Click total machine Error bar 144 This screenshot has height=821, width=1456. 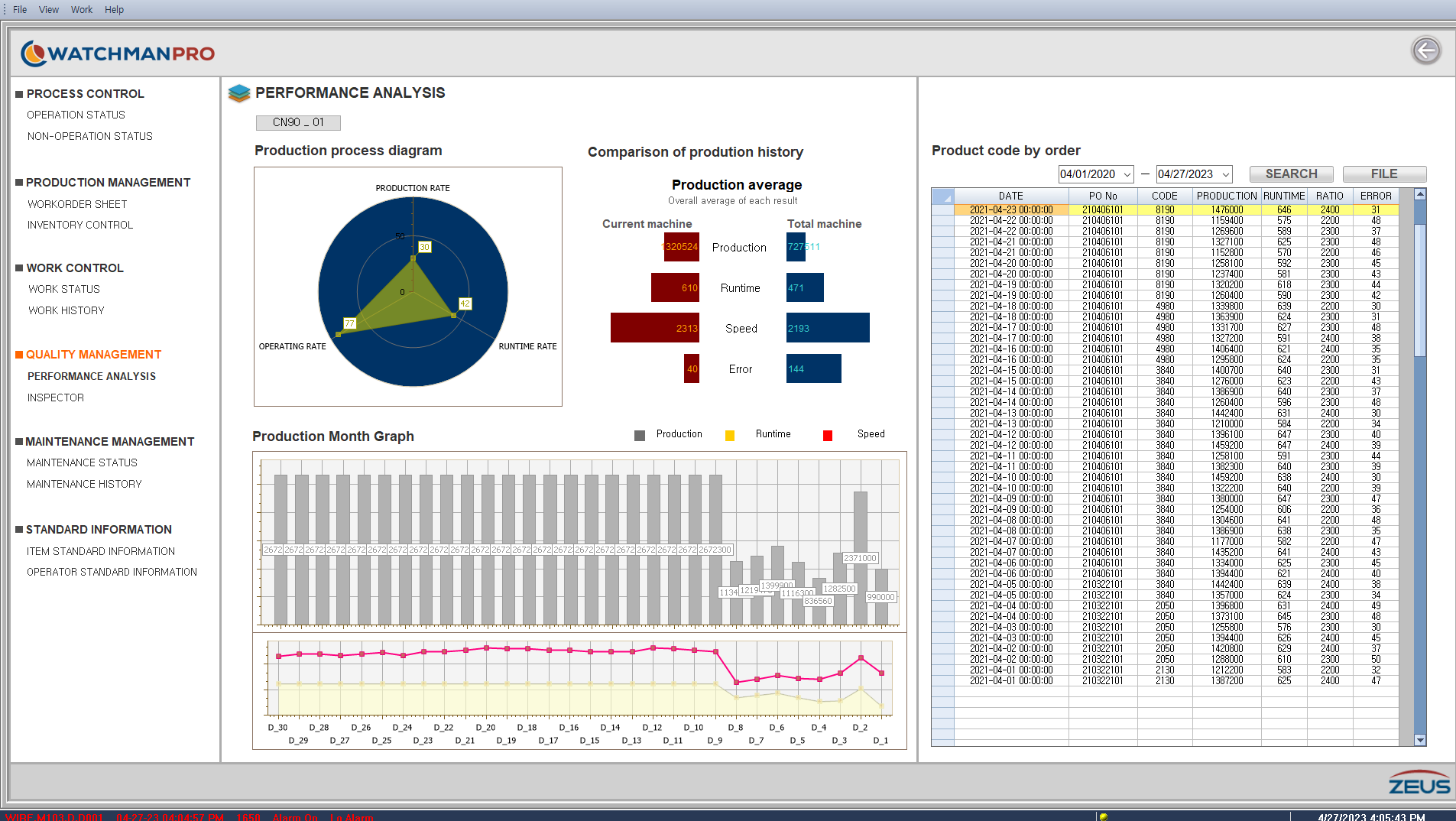tap(813, 368)
